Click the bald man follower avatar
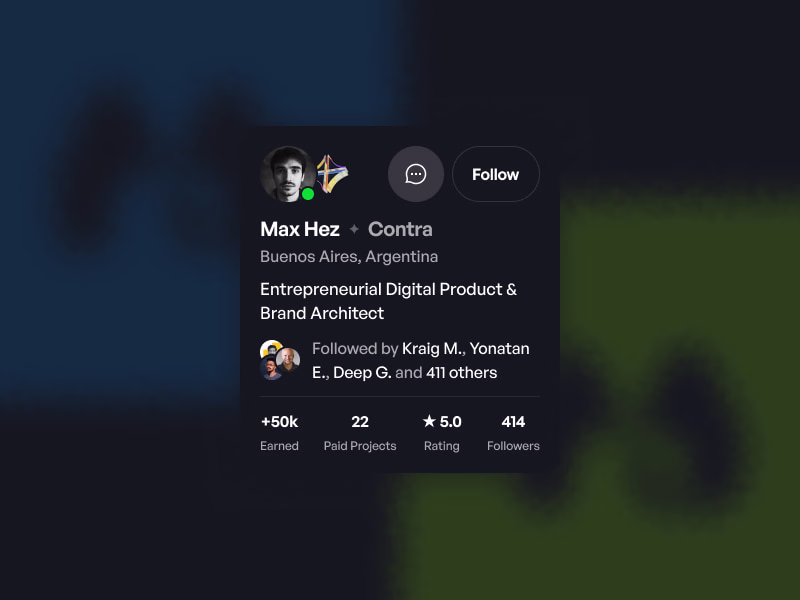 [288, 359]
